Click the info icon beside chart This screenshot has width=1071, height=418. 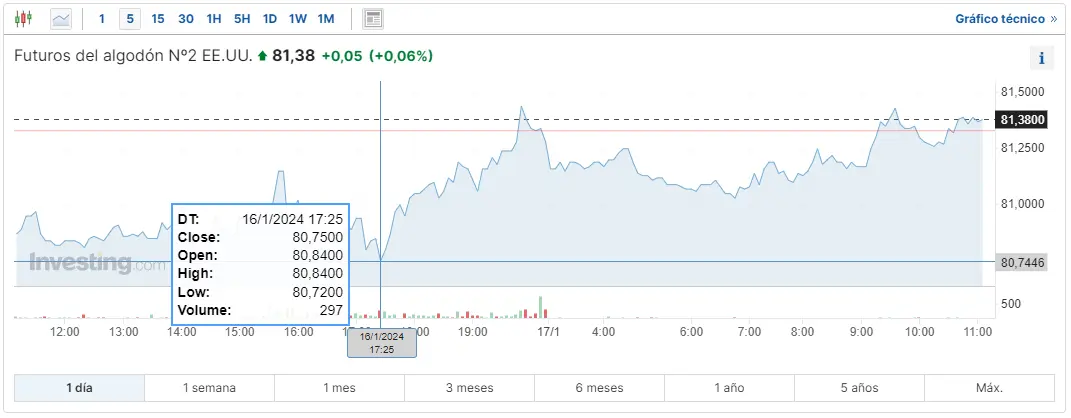click(1041, 58)
